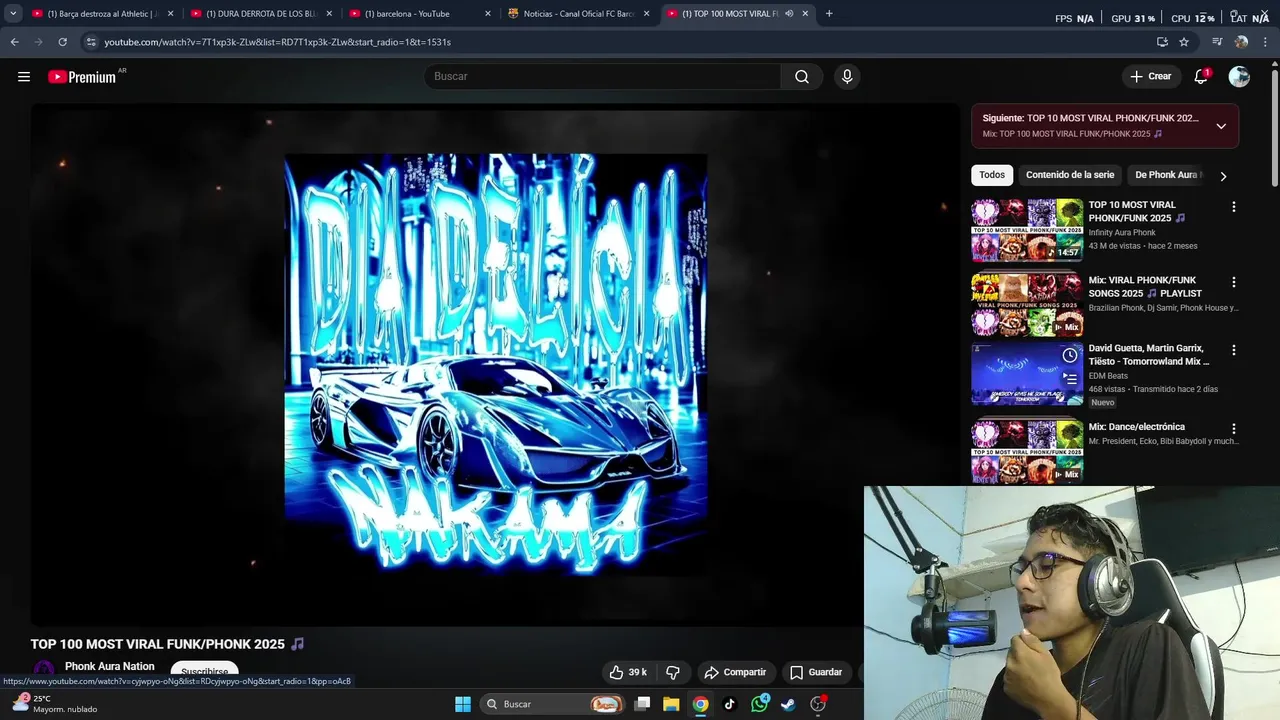Open options for TOP 10 MOST VIRAL PHONK/FUNK video

(x=1233, y=207)
